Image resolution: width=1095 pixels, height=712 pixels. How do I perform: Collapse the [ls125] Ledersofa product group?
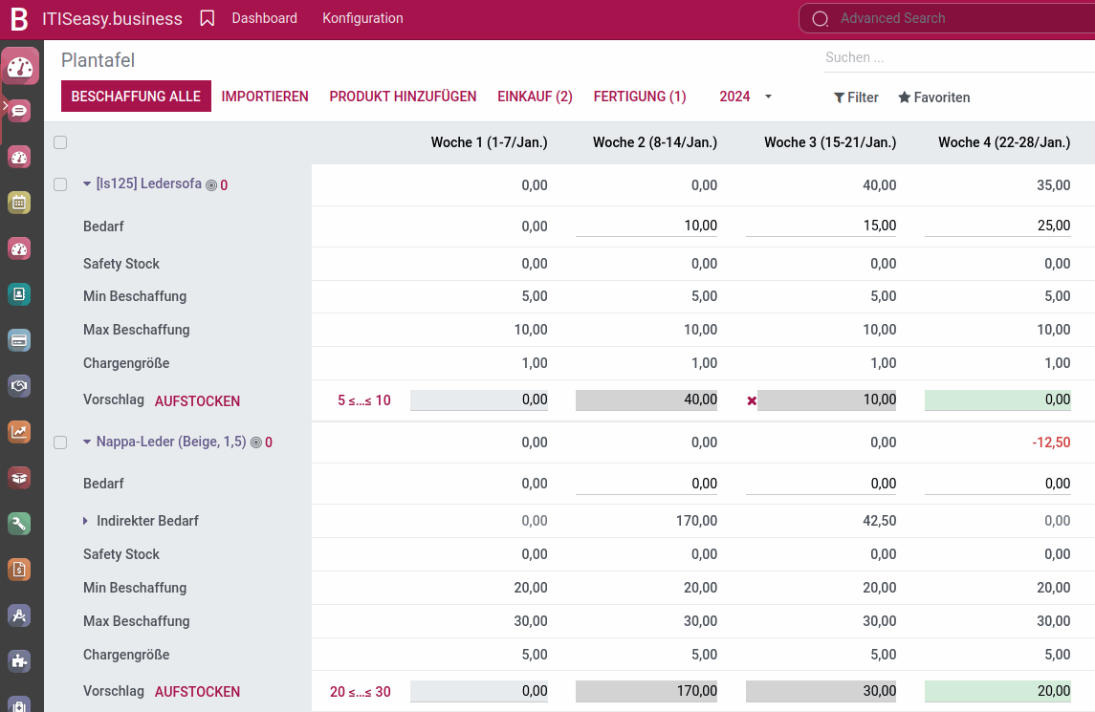87,184
